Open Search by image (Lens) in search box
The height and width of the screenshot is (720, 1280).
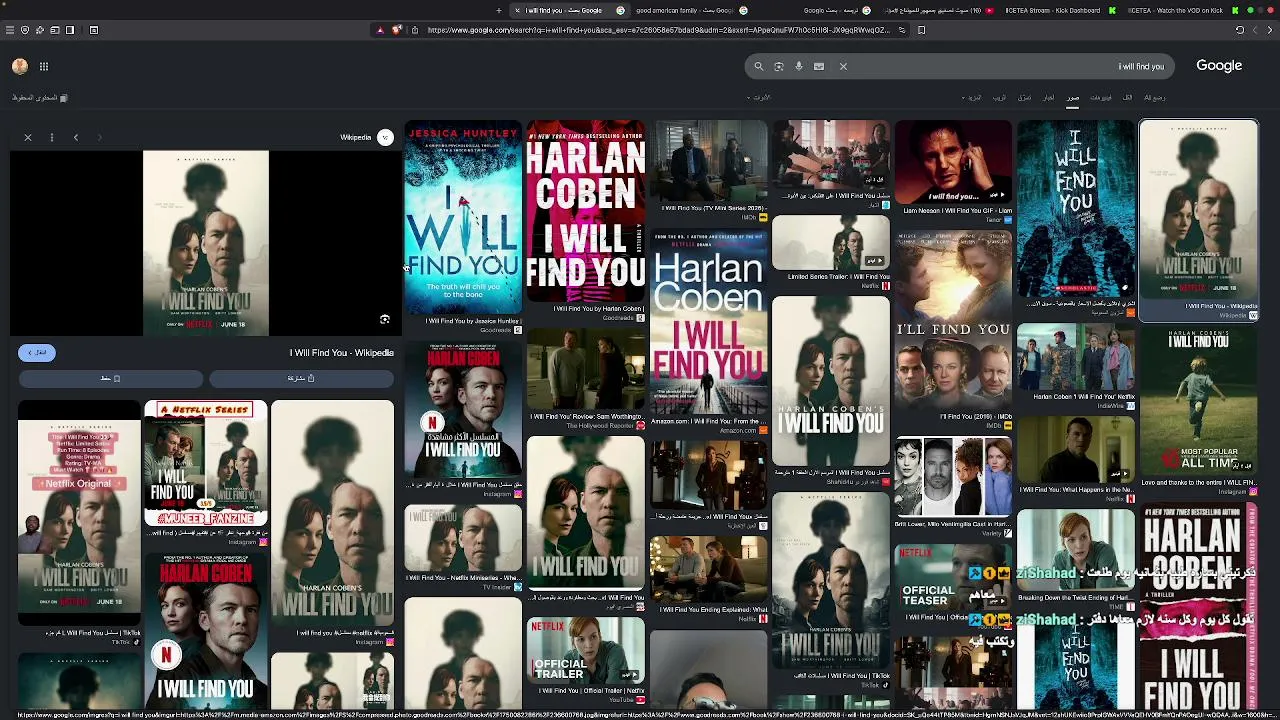[x=779, y=66]
